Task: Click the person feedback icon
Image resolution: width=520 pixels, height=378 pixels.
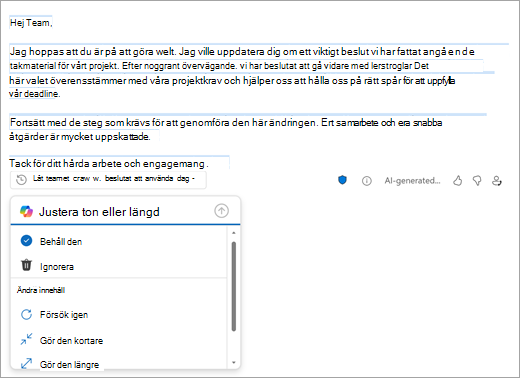Action: [497, 181]
